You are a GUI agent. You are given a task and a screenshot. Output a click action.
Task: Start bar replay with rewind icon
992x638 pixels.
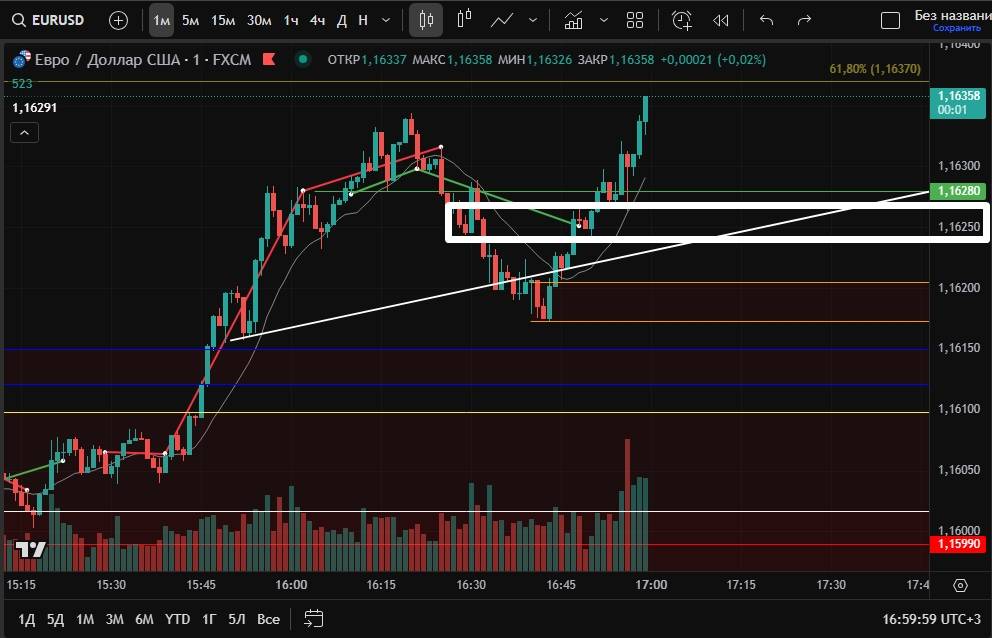720,20
